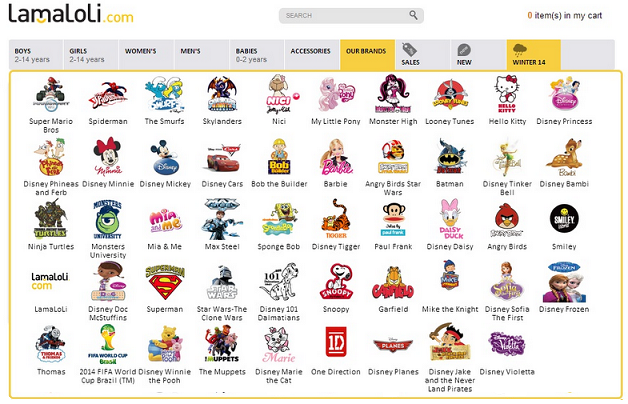Select the MEN'S category tab
Viewport: 628px width, 404px height.
tap(202, 55)
